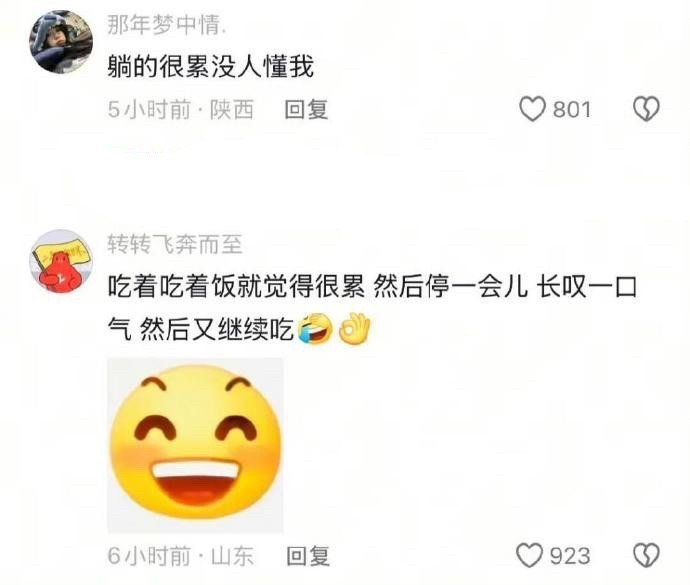Open 那年梦中情 profile avatar
Image resolution: width=690 pixels, height=585 pixels.
61,42
